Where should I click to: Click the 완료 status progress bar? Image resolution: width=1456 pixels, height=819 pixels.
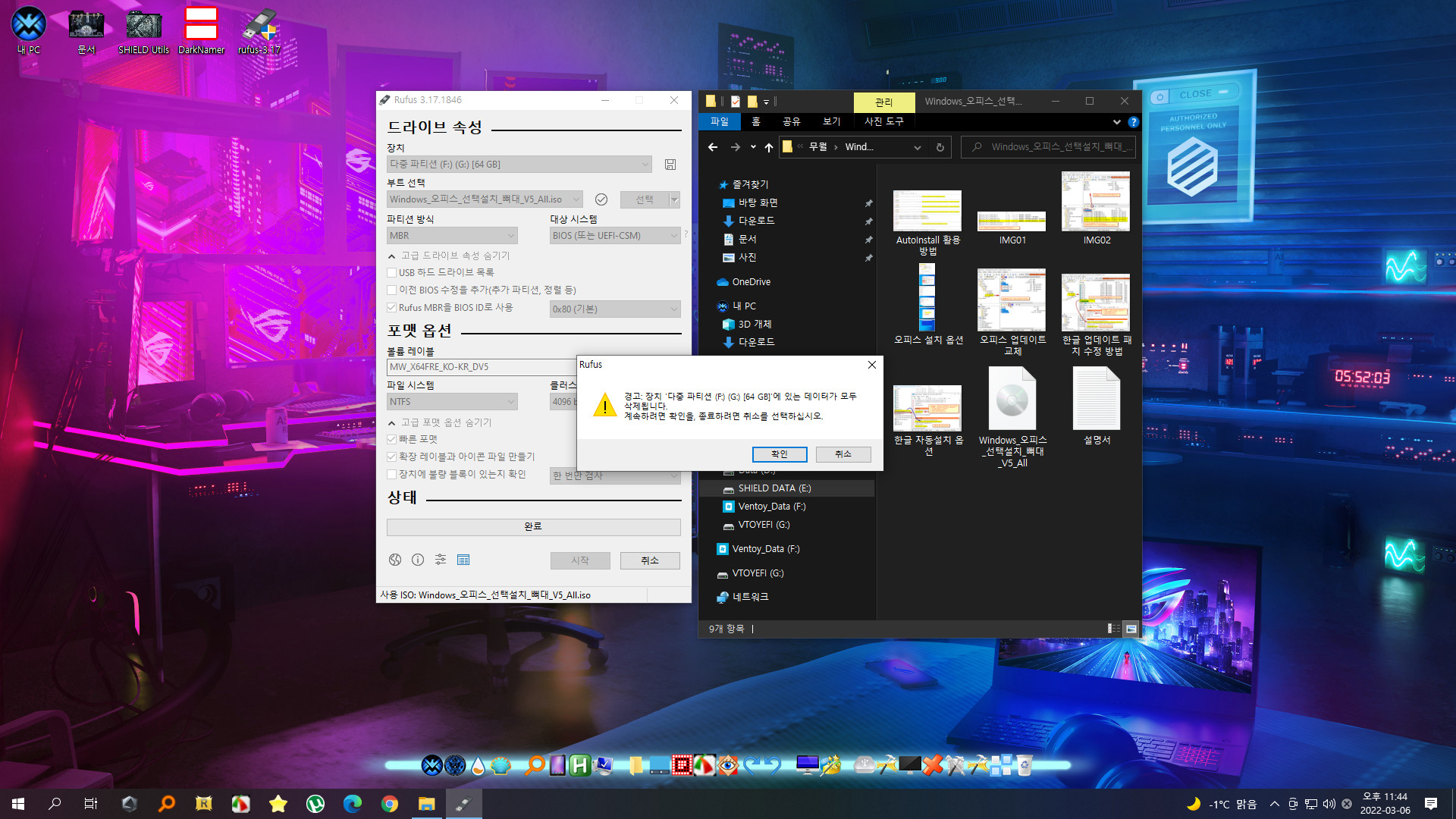click(534, 526)
